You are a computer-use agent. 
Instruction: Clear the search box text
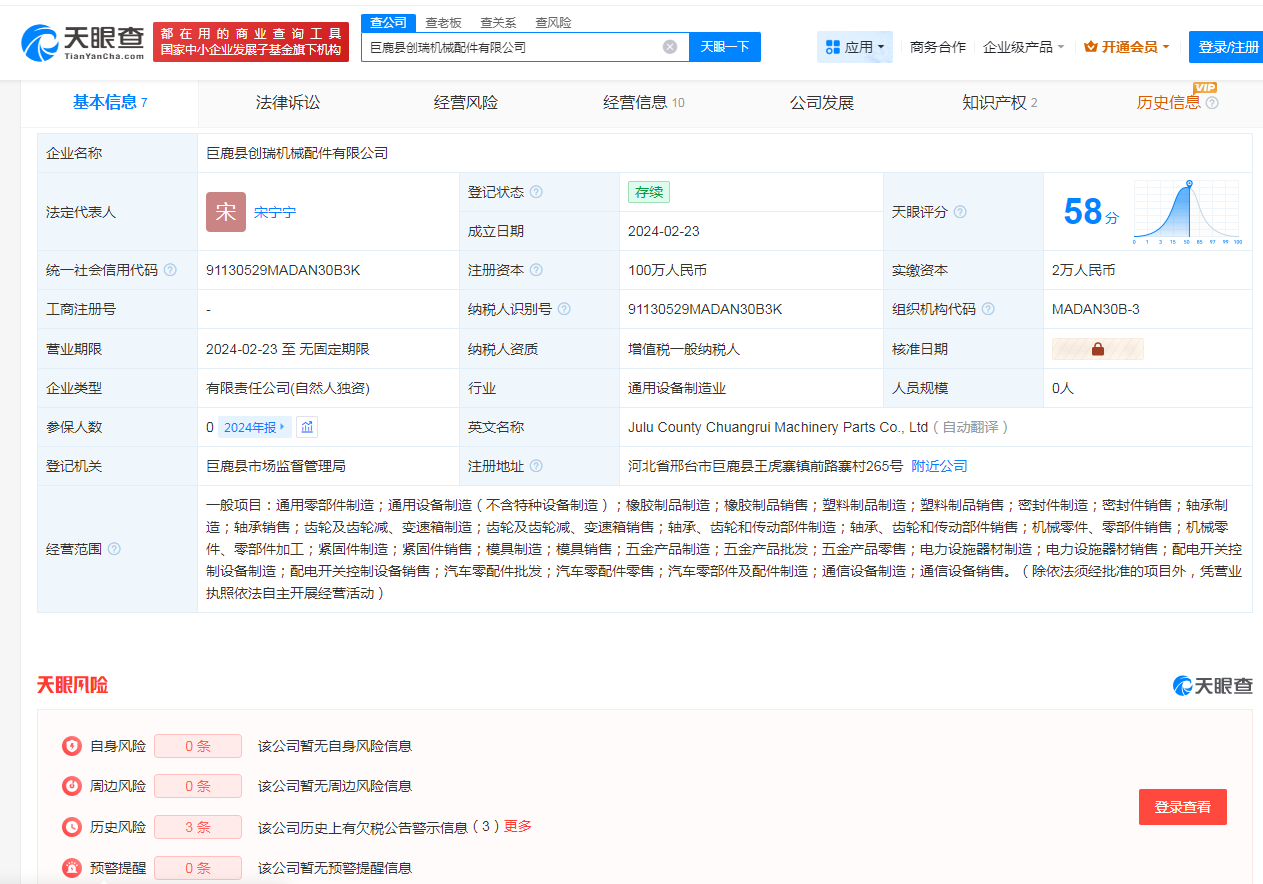670,47
